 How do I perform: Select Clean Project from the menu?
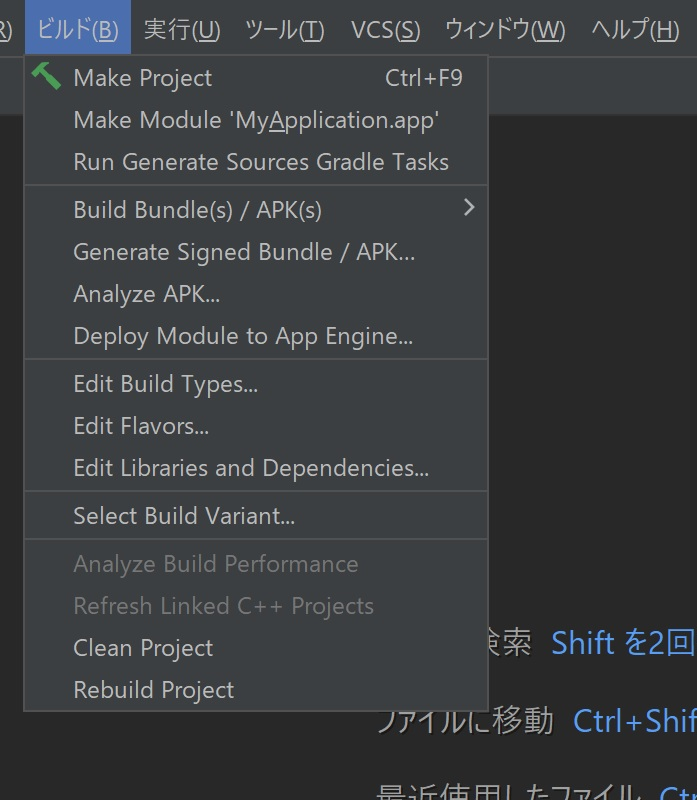(143, 648)
